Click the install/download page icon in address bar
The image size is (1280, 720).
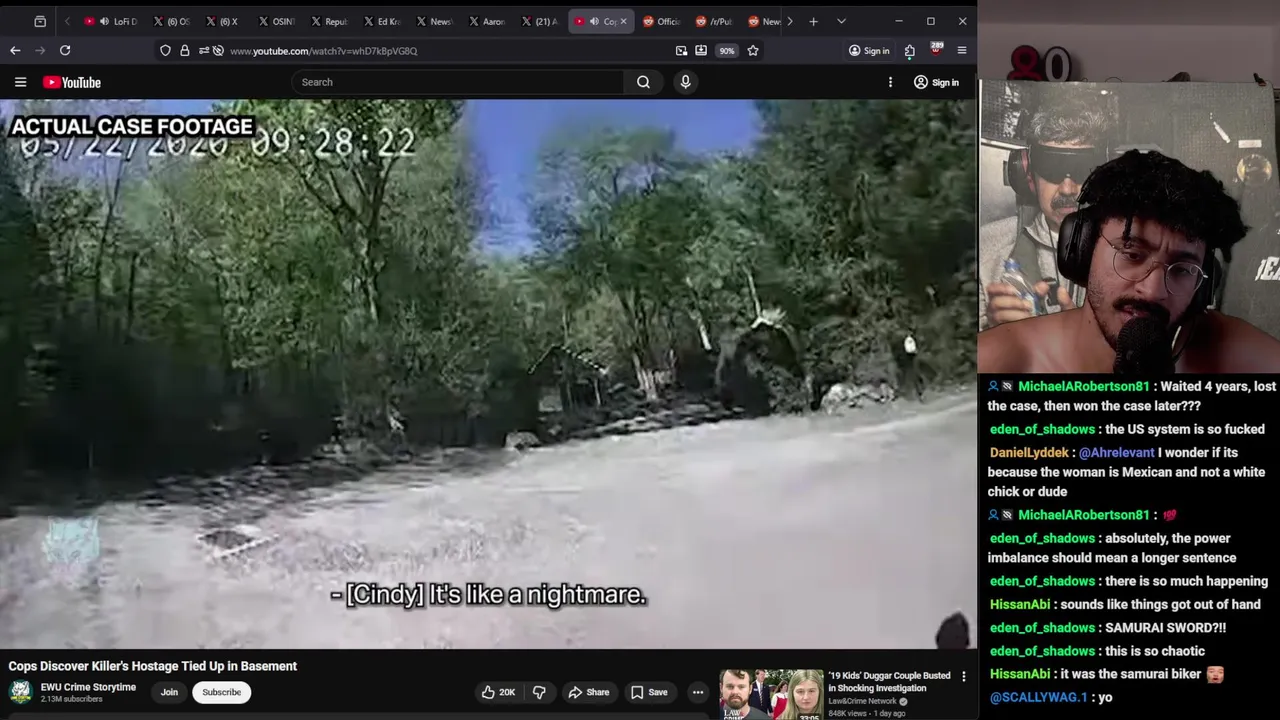701,50
